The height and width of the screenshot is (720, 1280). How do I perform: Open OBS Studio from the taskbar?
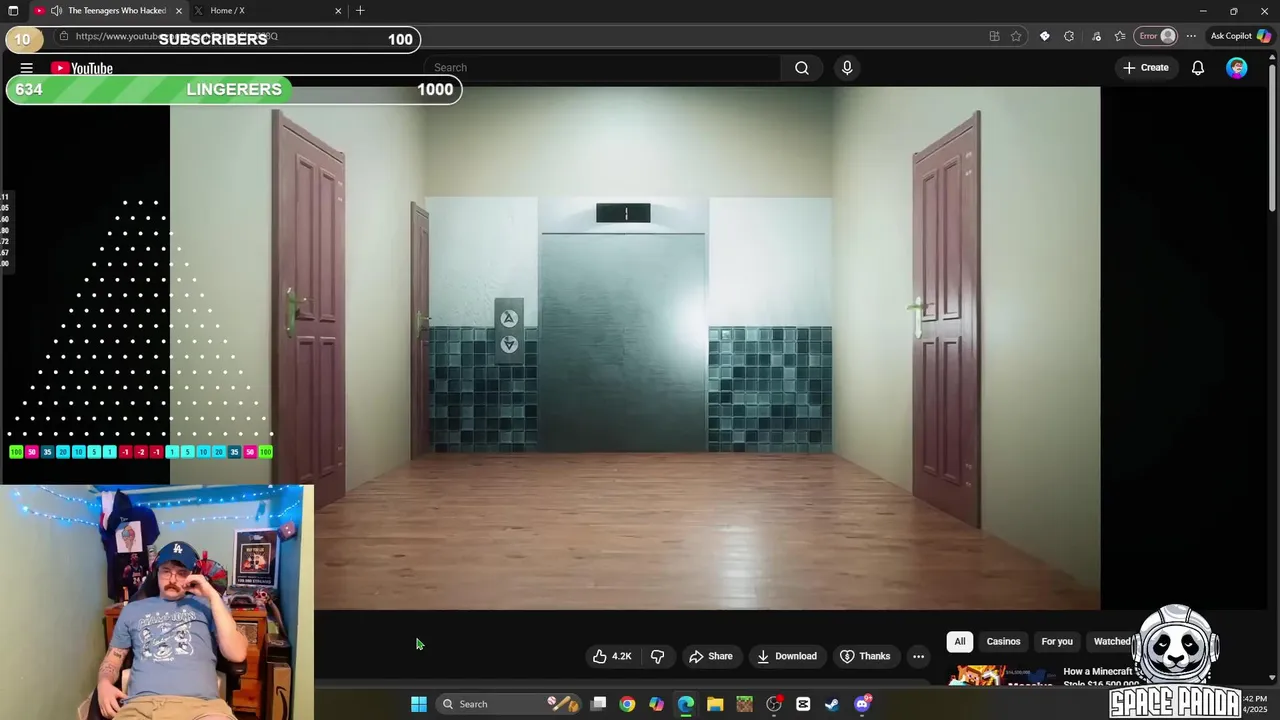pyautogui.click(x=774, y=704)
